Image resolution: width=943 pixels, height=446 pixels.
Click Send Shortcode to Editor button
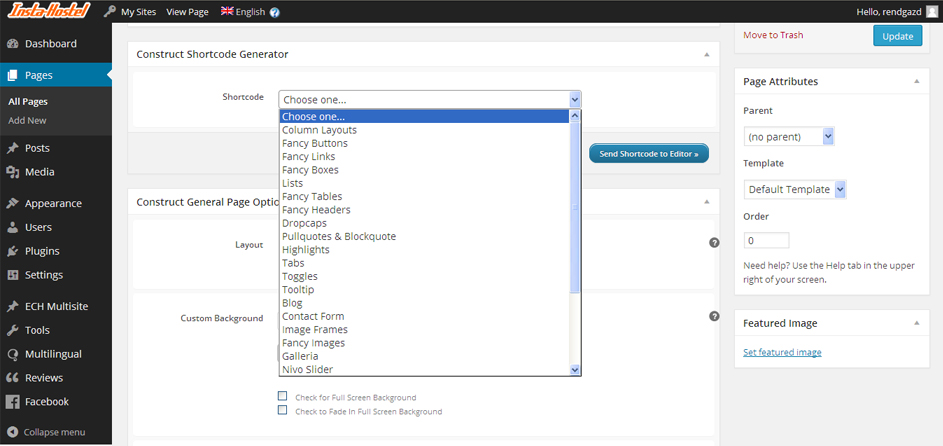[x=649, y=154]
